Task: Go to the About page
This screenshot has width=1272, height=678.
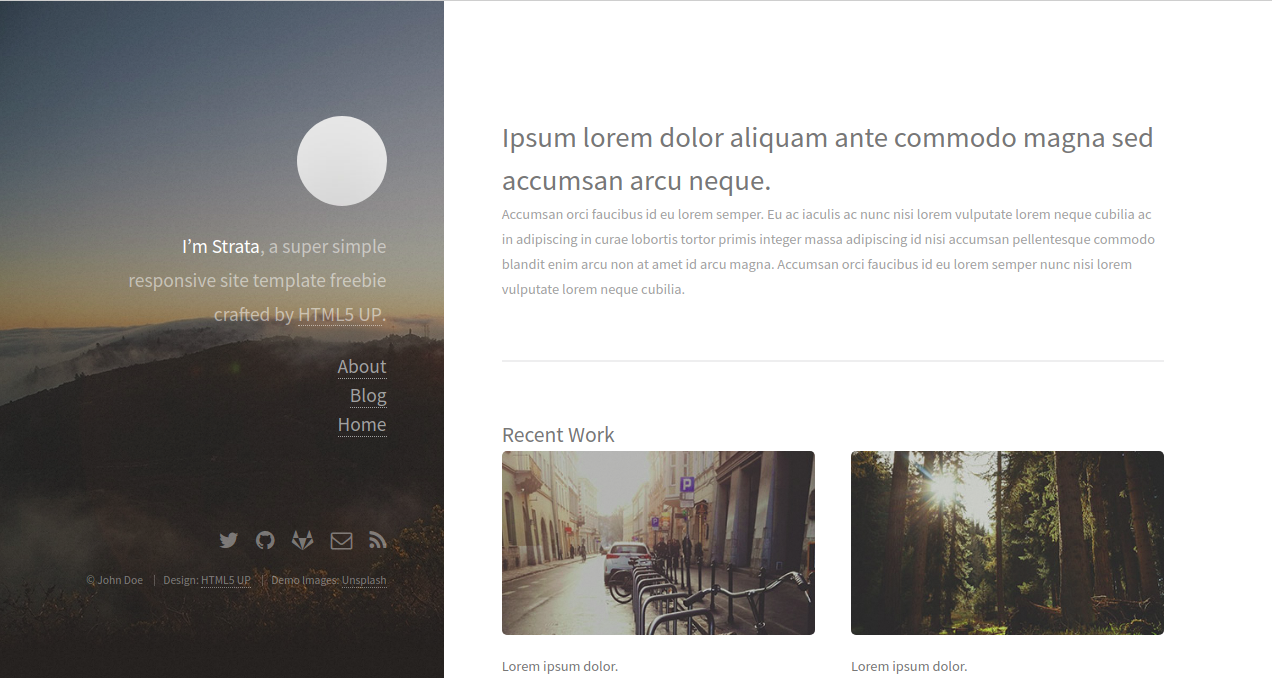Action: coord(362,367)
